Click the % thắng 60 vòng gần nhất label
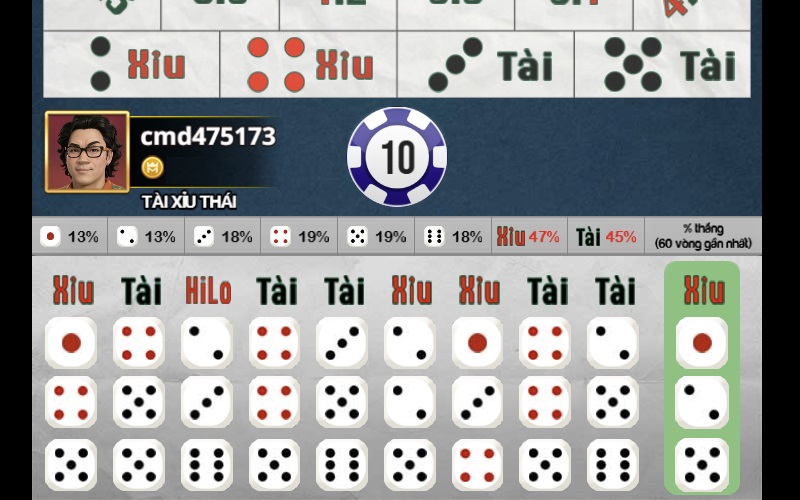 703,236
